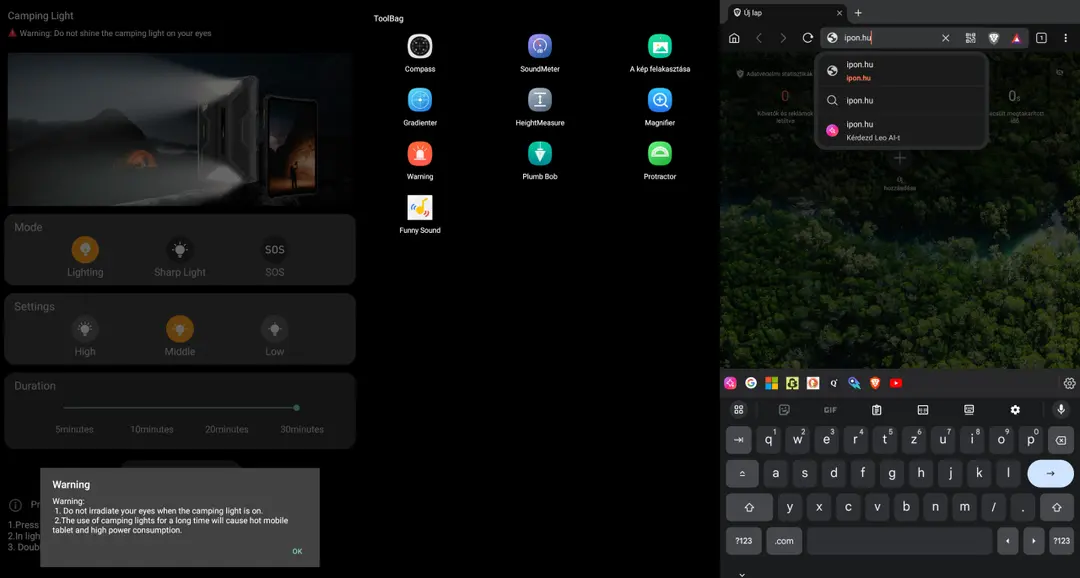Screen dimensions: 1080x578
Task: Launch the Magnifier tool
Action: coord(660,101)
